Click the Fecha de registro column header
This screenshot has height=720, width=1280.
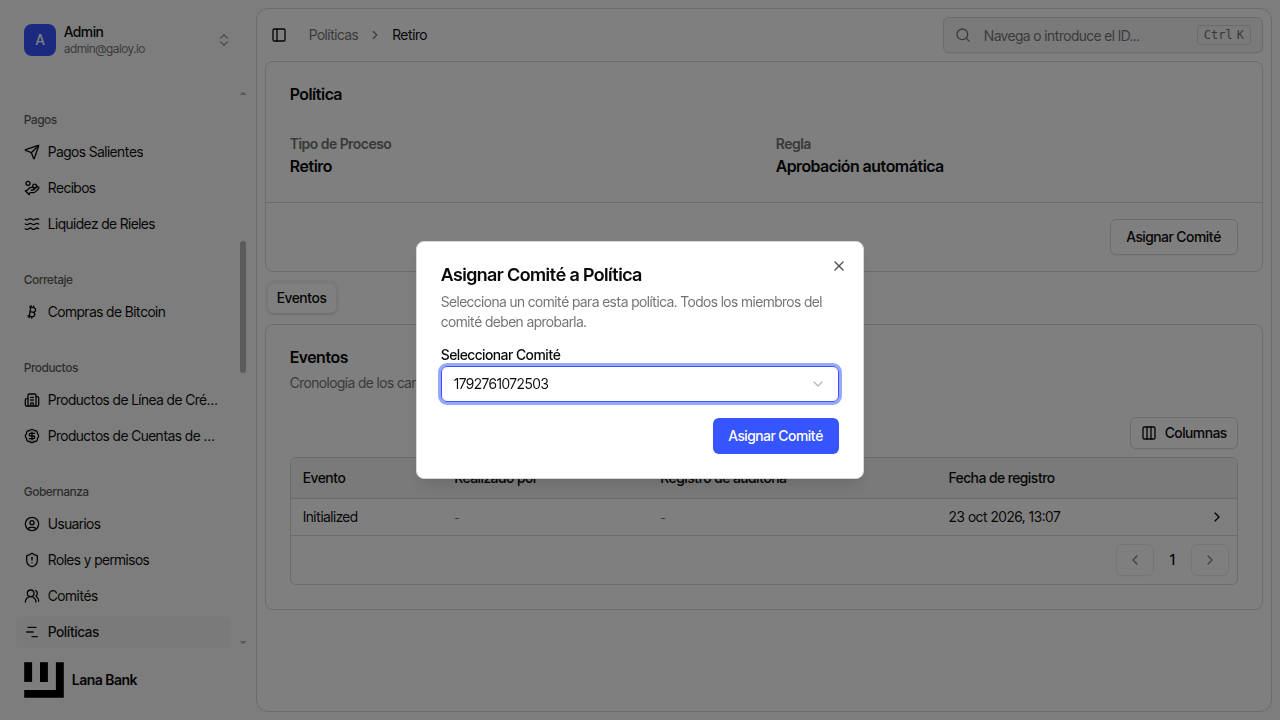pyautogui.click(x=1001, y=478)
